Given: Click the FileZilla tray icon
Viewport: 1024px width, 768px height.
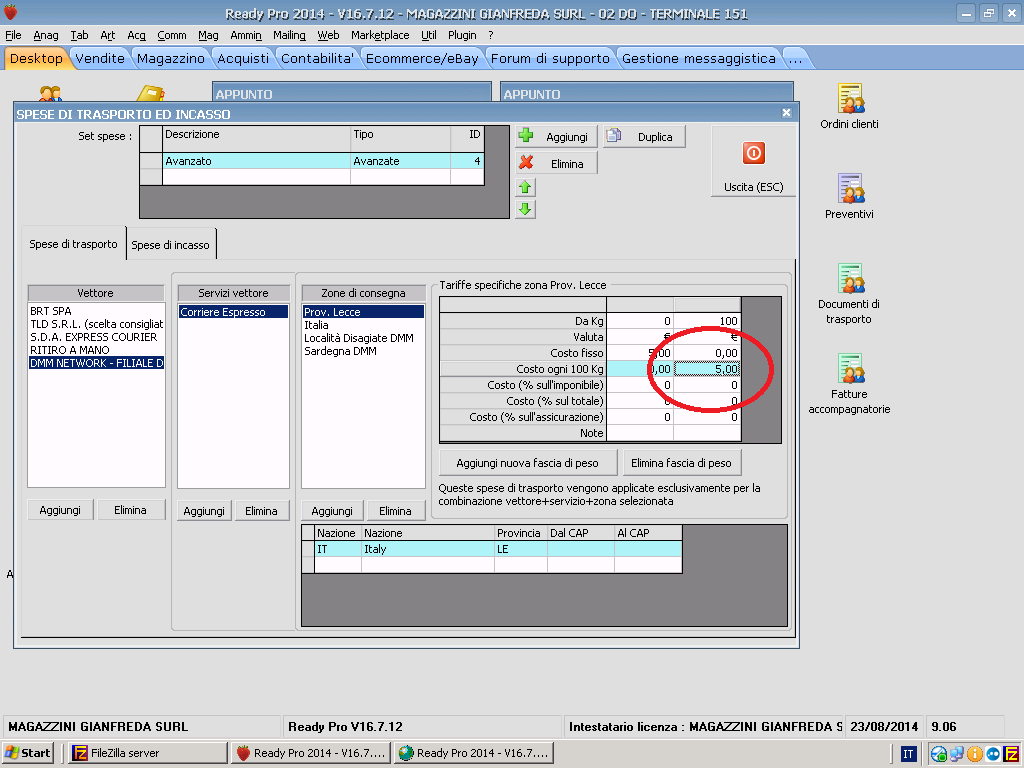Looking at the screenshot, I should (1012, 754).
